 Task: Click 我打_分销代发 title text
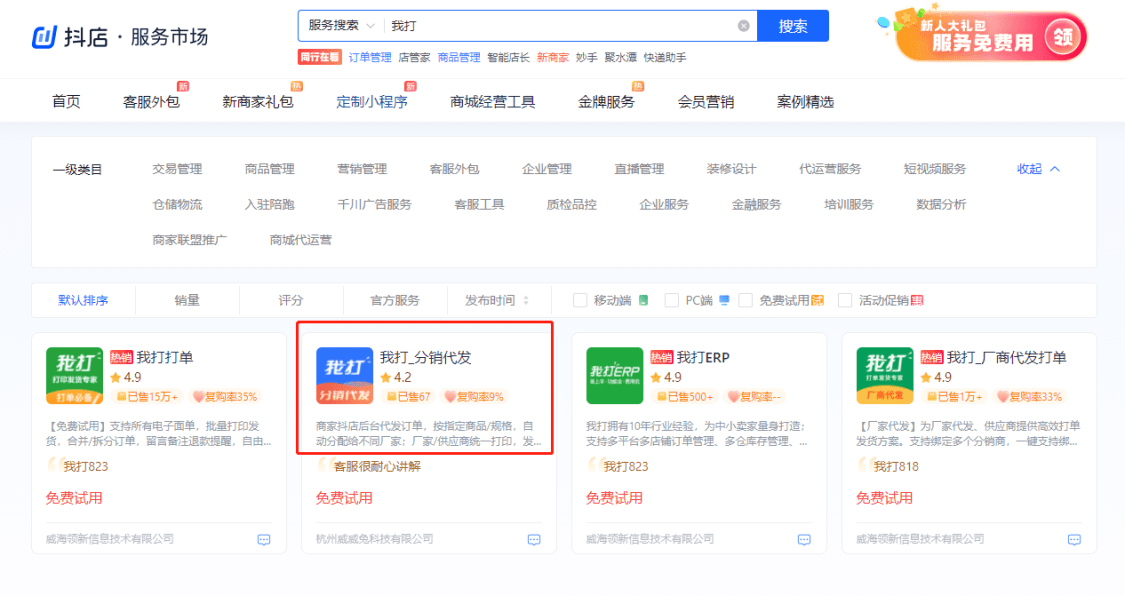[425, 357]
